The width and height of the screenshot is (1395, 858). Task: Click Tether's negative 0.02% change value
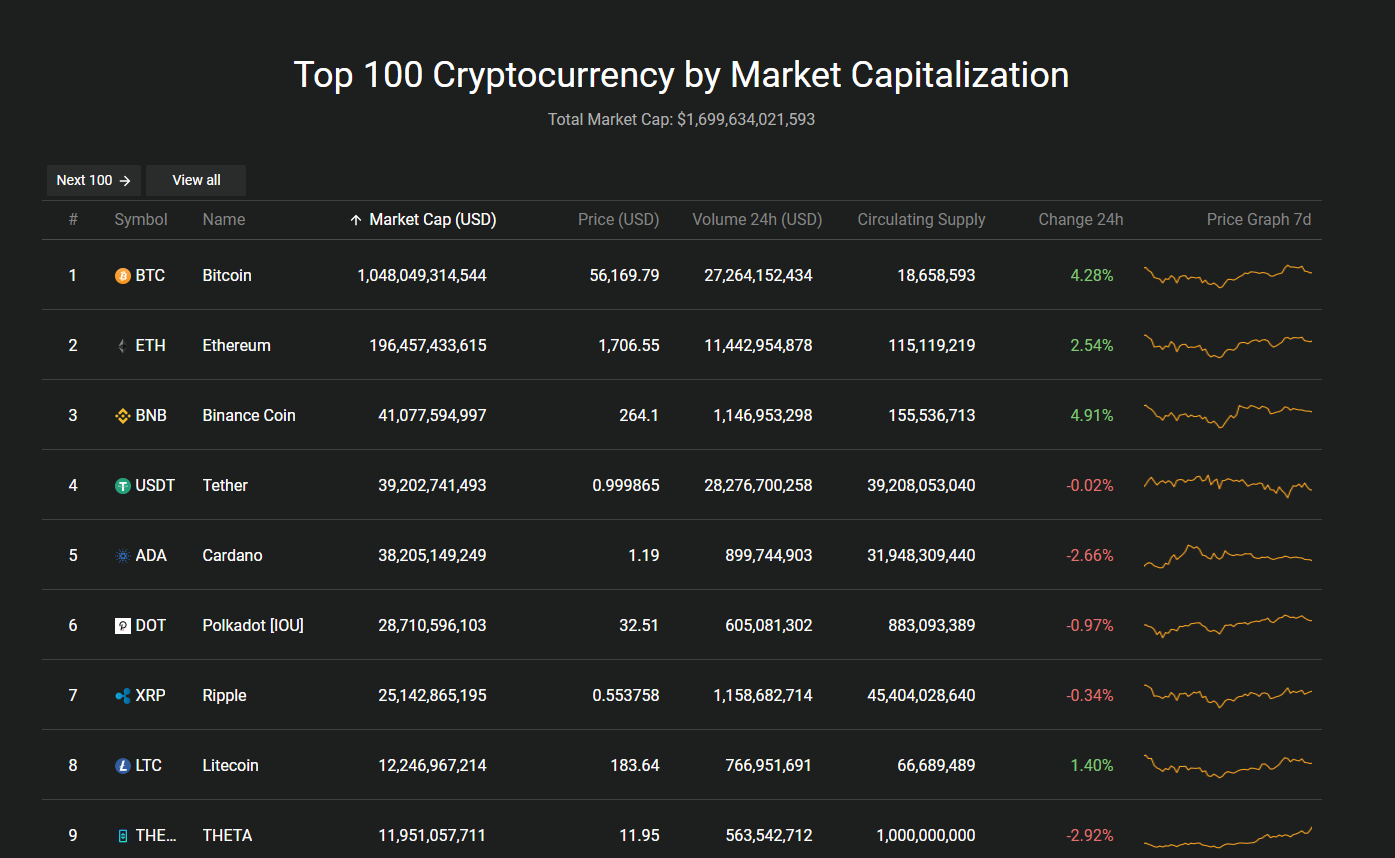tap(1090, 485)
